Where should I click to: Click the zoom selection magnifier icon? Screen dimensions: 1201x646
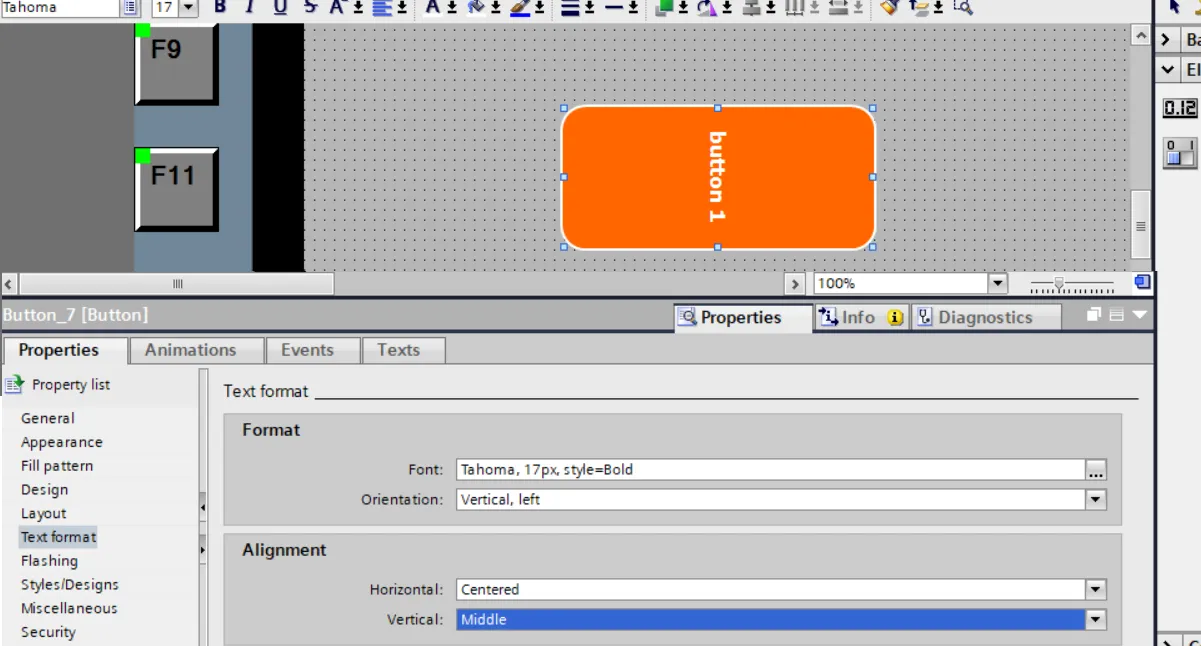pyautogui.click(x=962, y=7)
